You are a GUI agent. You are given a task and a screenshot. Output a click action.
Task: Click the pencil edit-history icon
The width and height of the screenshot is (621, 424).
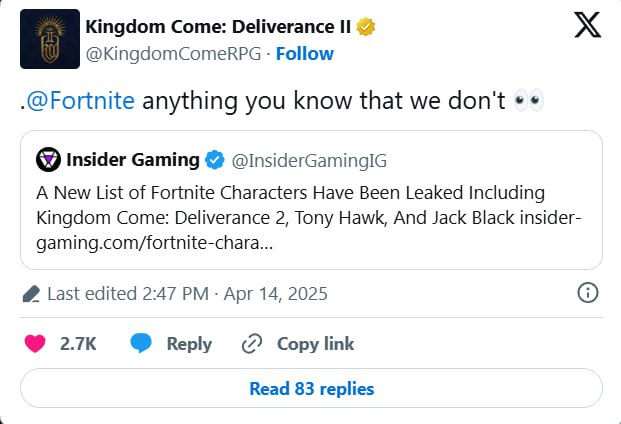point(31,294)
